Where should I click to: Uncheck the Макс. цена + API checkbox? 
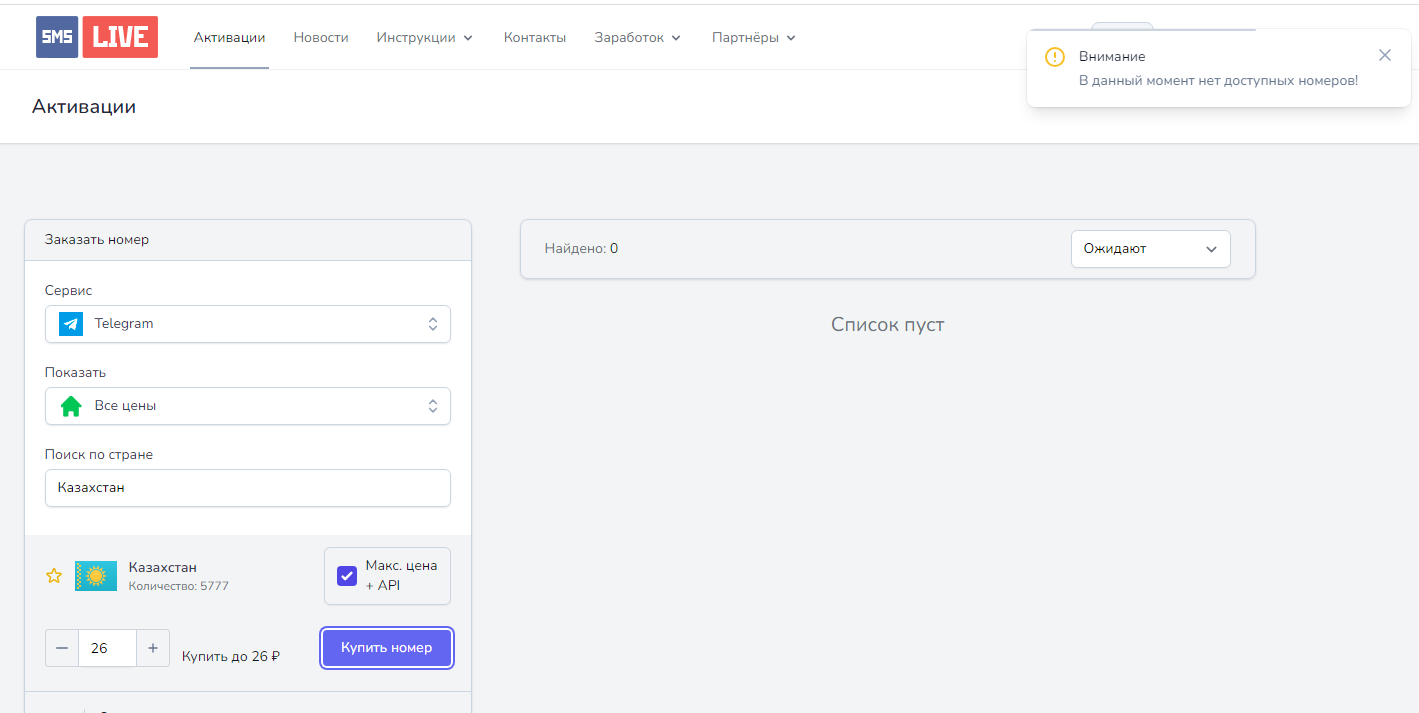346,575
